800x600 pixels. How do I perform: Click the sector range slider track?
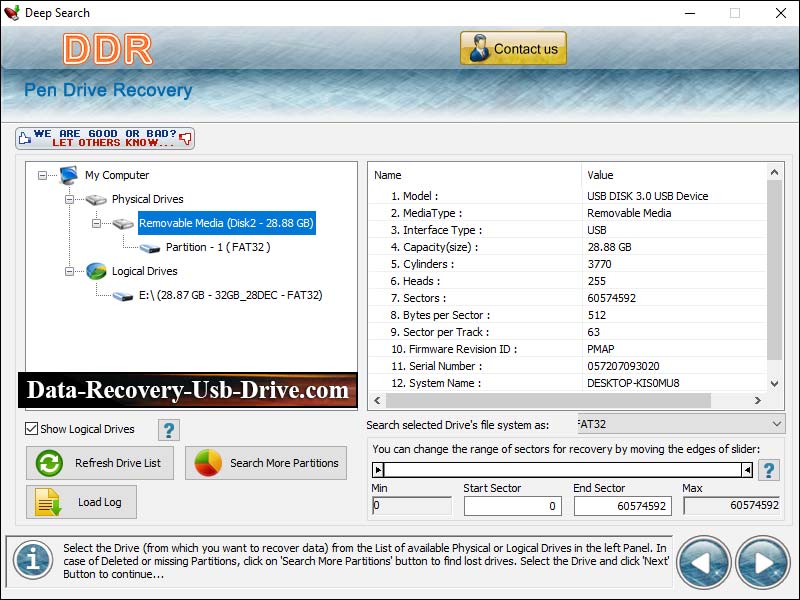pyautogui.click(x=562, y=469)
